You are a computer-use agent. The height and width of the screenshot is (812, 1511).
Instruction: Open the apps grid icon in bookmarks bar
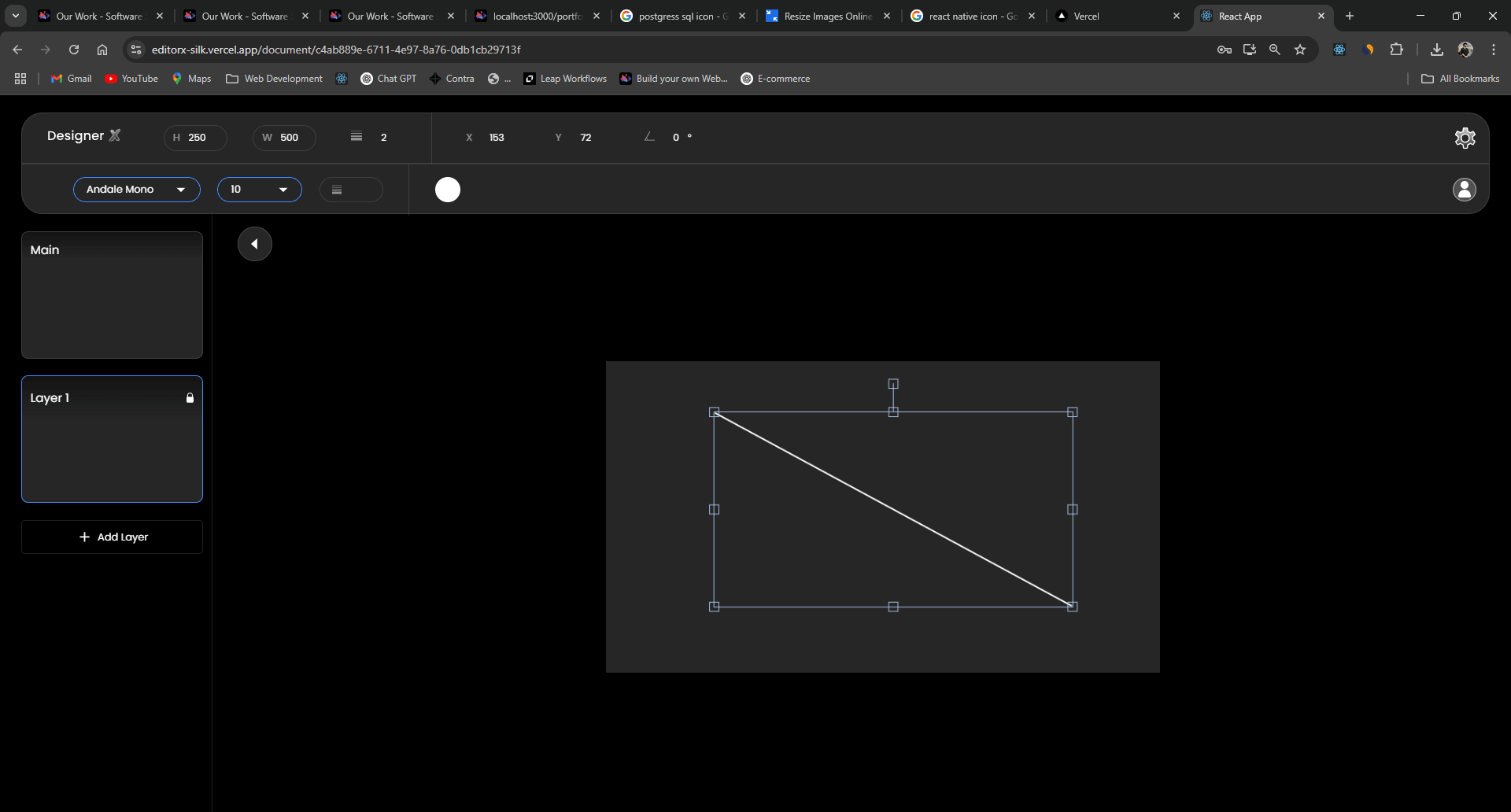(x=20, y=79)
